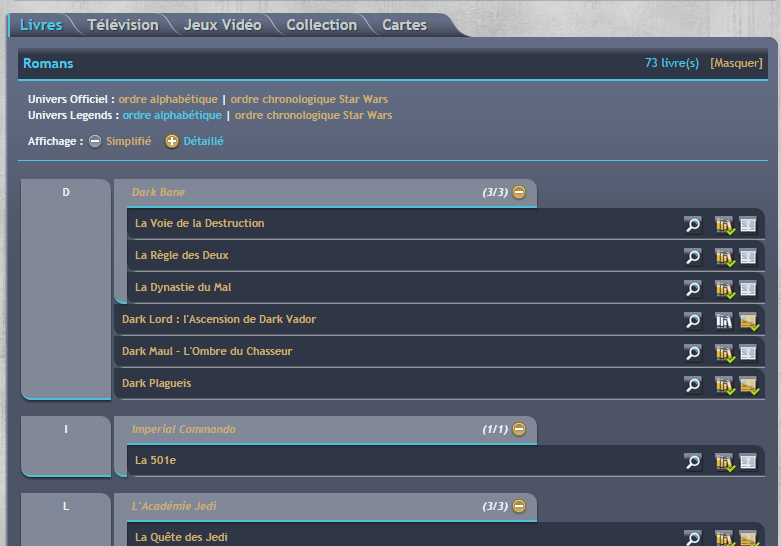Sort Univers Legends by ordre alphabétique
This screenshot has width=781, height=546.
click(x=172, y=115)
